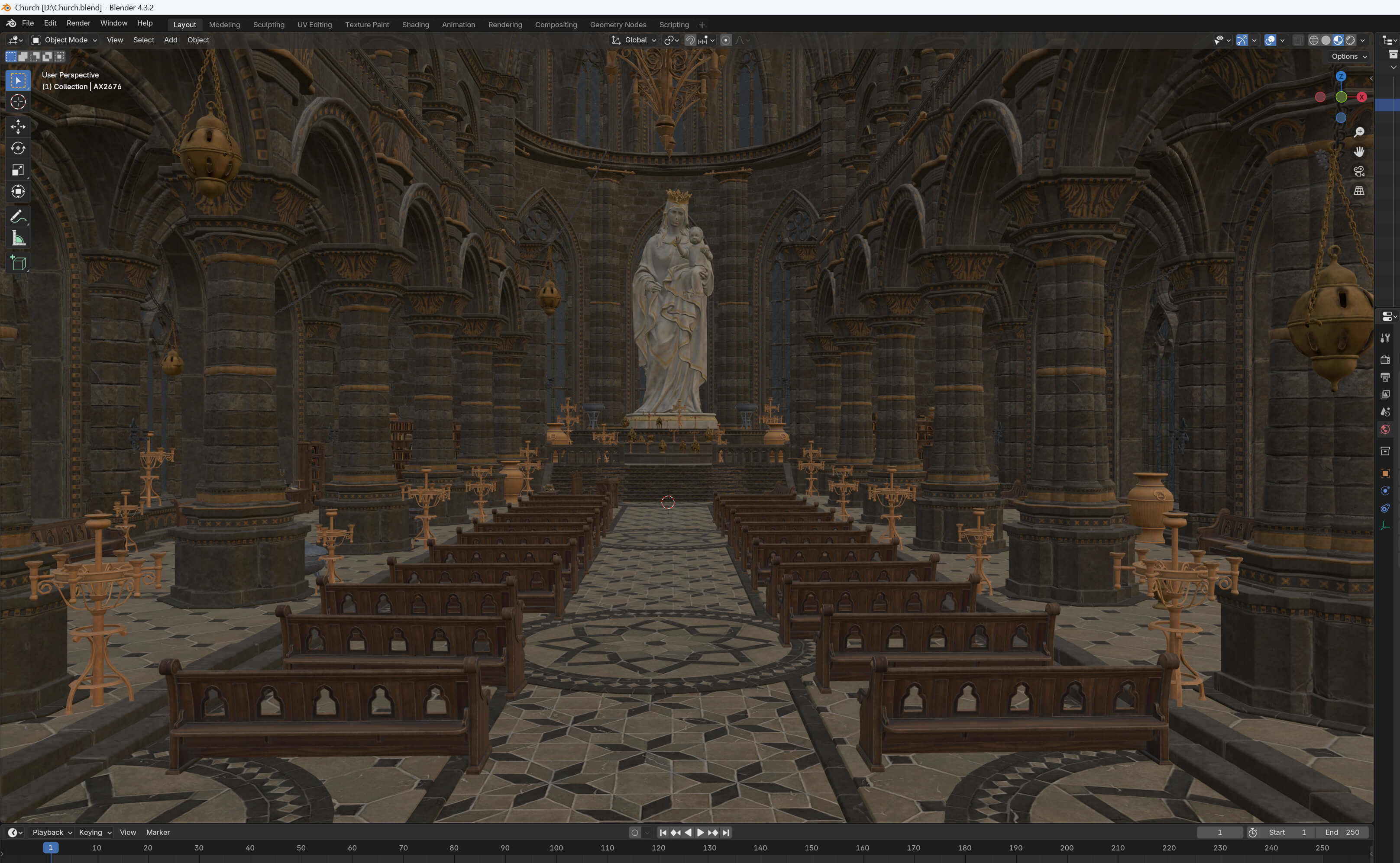Viewport: 1400px width, 863px height.
Task: Select the Measure tool
Action: pos(18,238)
